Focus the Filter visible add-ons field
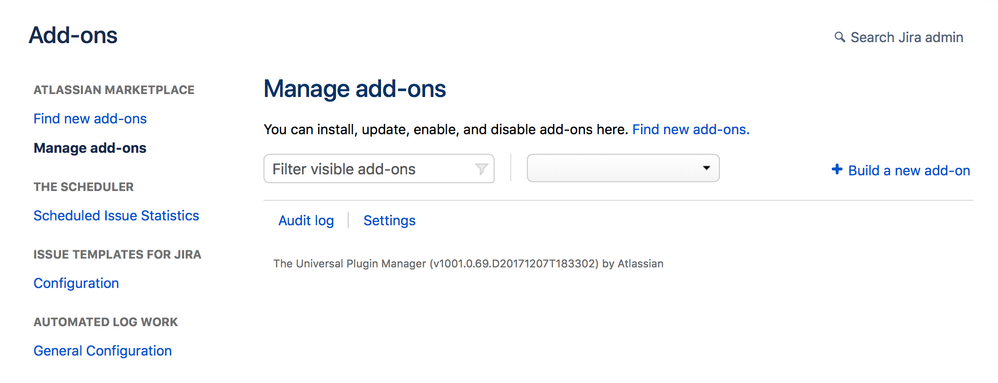 (x=379, y=169)
